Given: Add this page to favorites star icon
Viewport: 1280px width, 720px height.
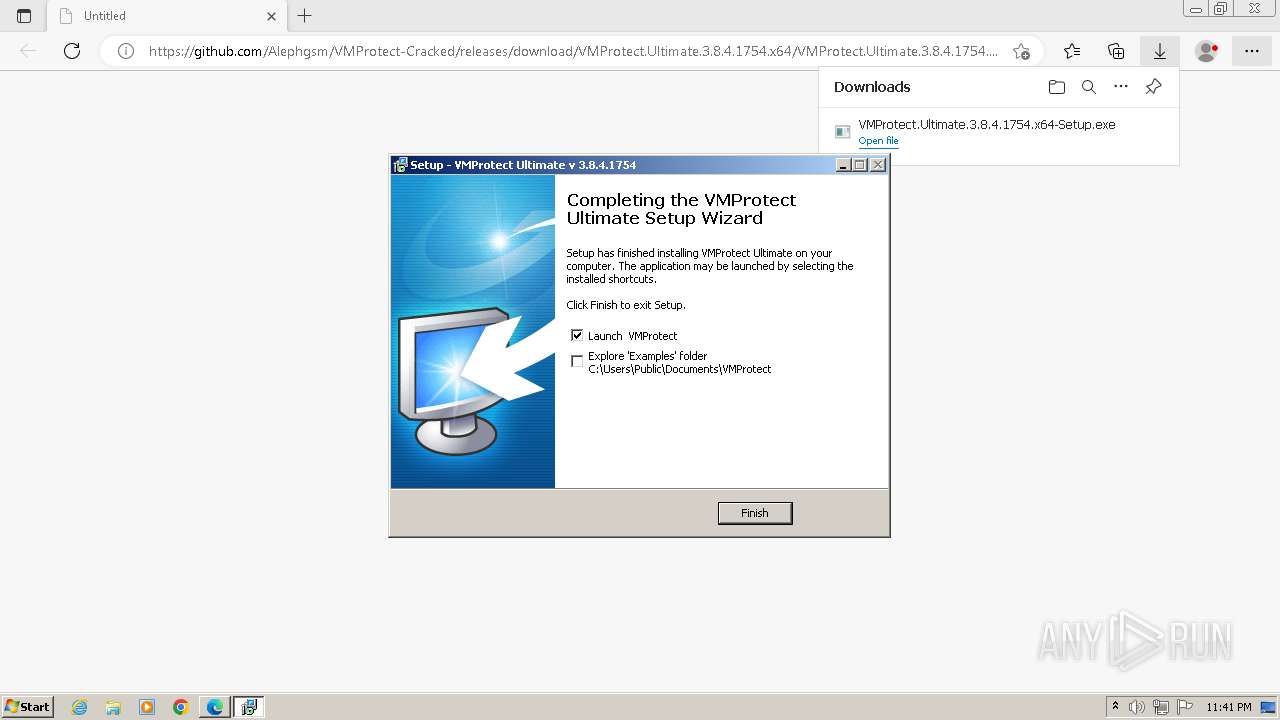Looking at the screenshot, I should coord(1021,51).
